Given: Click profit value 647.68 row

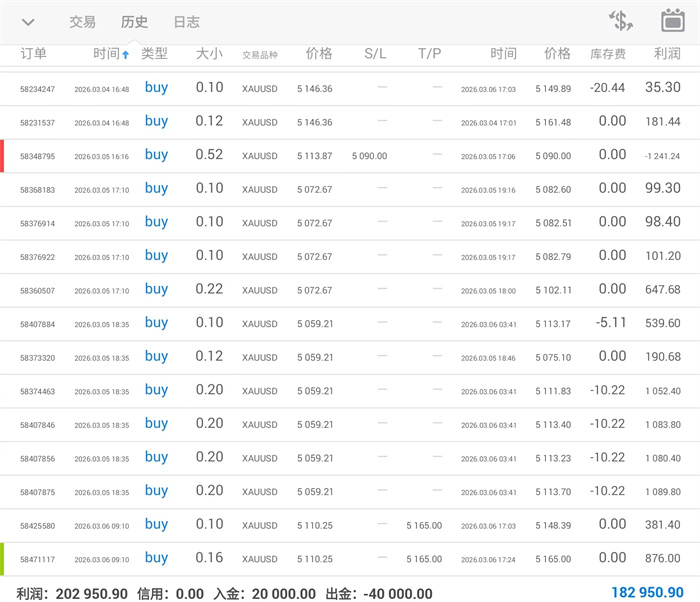Looking at the screenshot, I should (662, 289).
